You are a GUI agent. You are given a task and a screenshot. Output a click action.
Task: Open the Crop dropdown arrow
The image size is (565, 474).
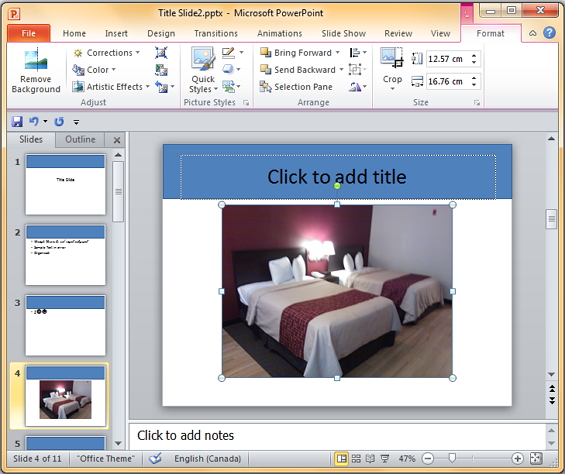[x=392, y=88]
